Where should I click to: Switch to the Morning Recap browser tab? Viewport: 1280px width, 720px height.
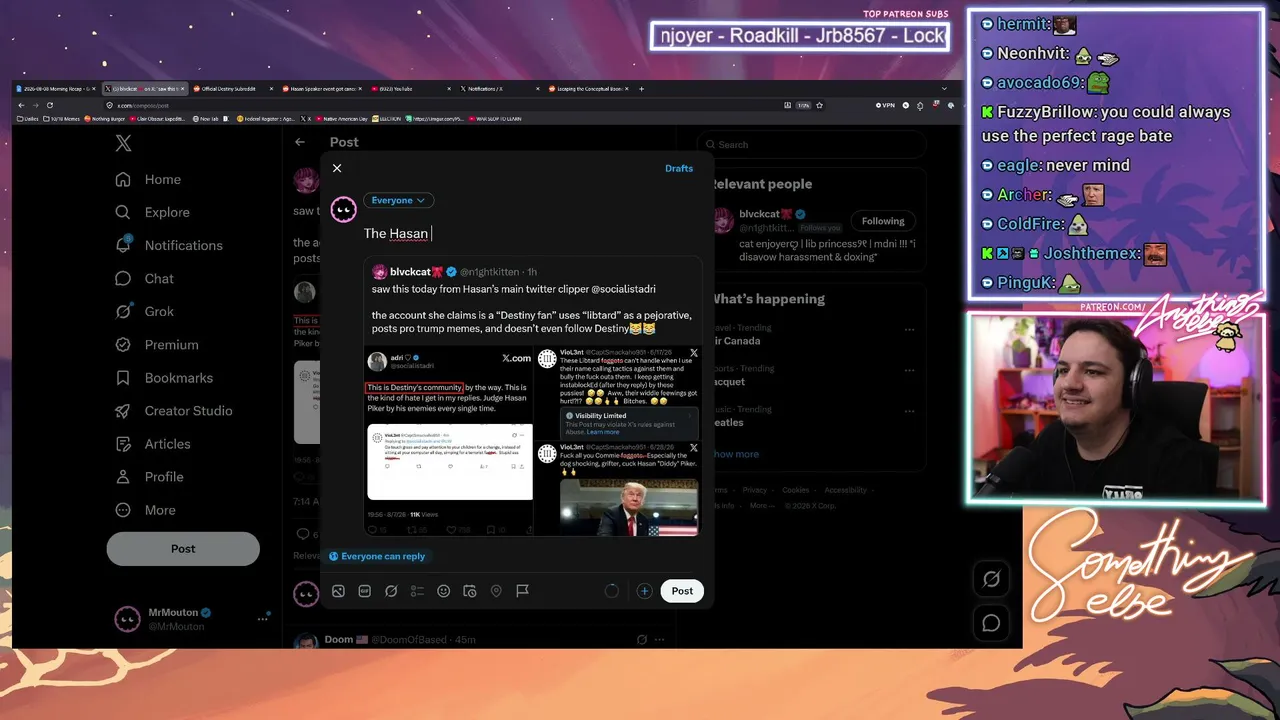pyautogui.click(x=56, y=89)
